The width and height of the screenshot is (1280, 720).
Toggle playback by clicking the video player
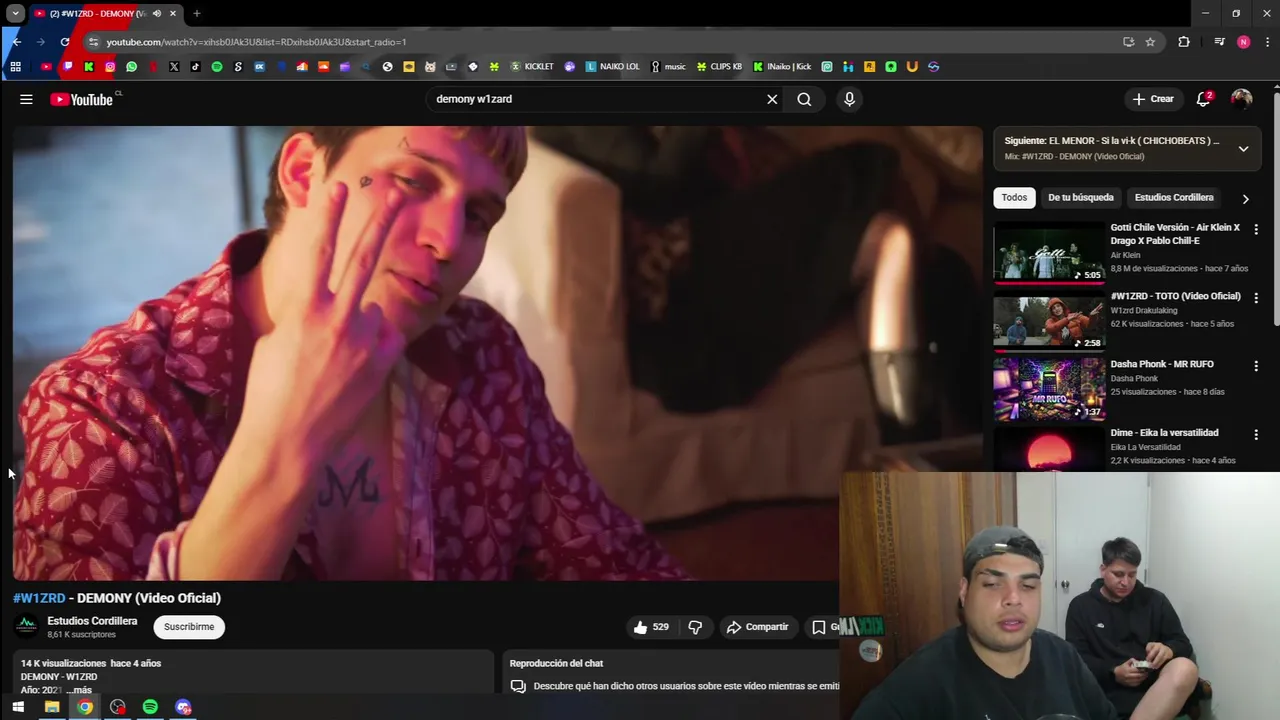pyautogui.click(x=497, y=353)
